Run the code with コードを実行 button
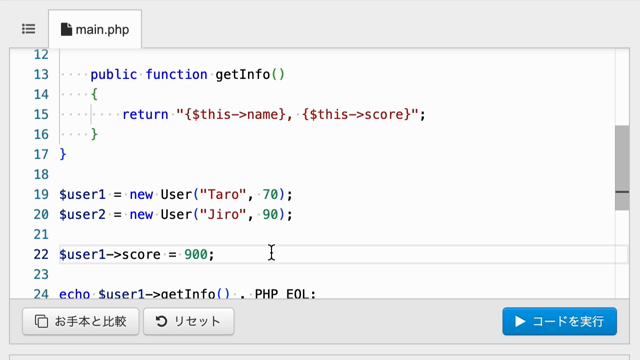Screen dimensions: 640x360 pyautogui.click(x=560, y=321)
